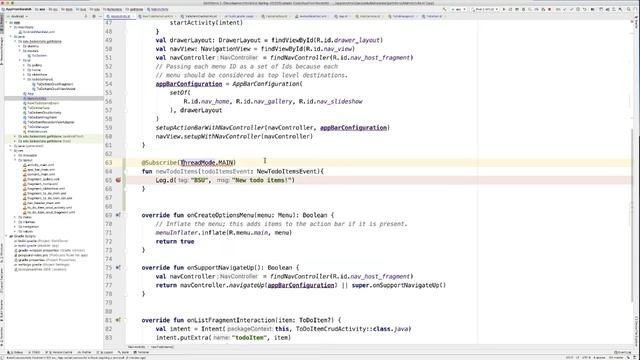This screenshot has width=640, height=360.
Task: Open activity_main.xml layout file
Action: click(x=40, y=165)
